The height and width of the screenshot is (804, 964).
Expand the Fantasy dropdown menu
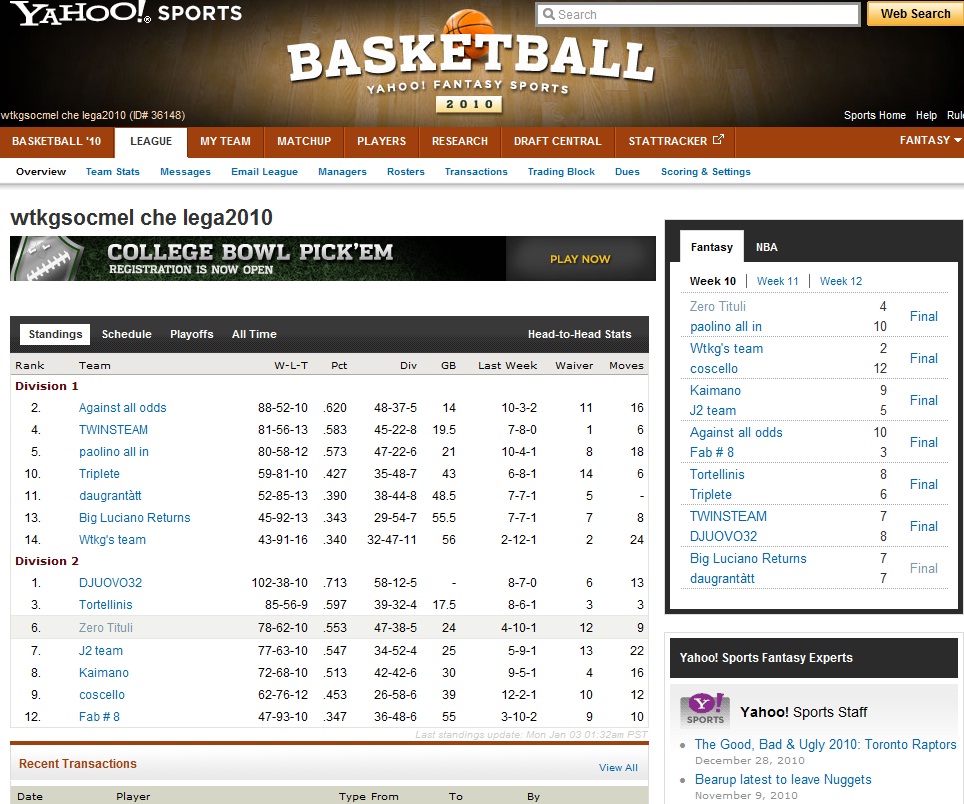(x=930, y=141)
